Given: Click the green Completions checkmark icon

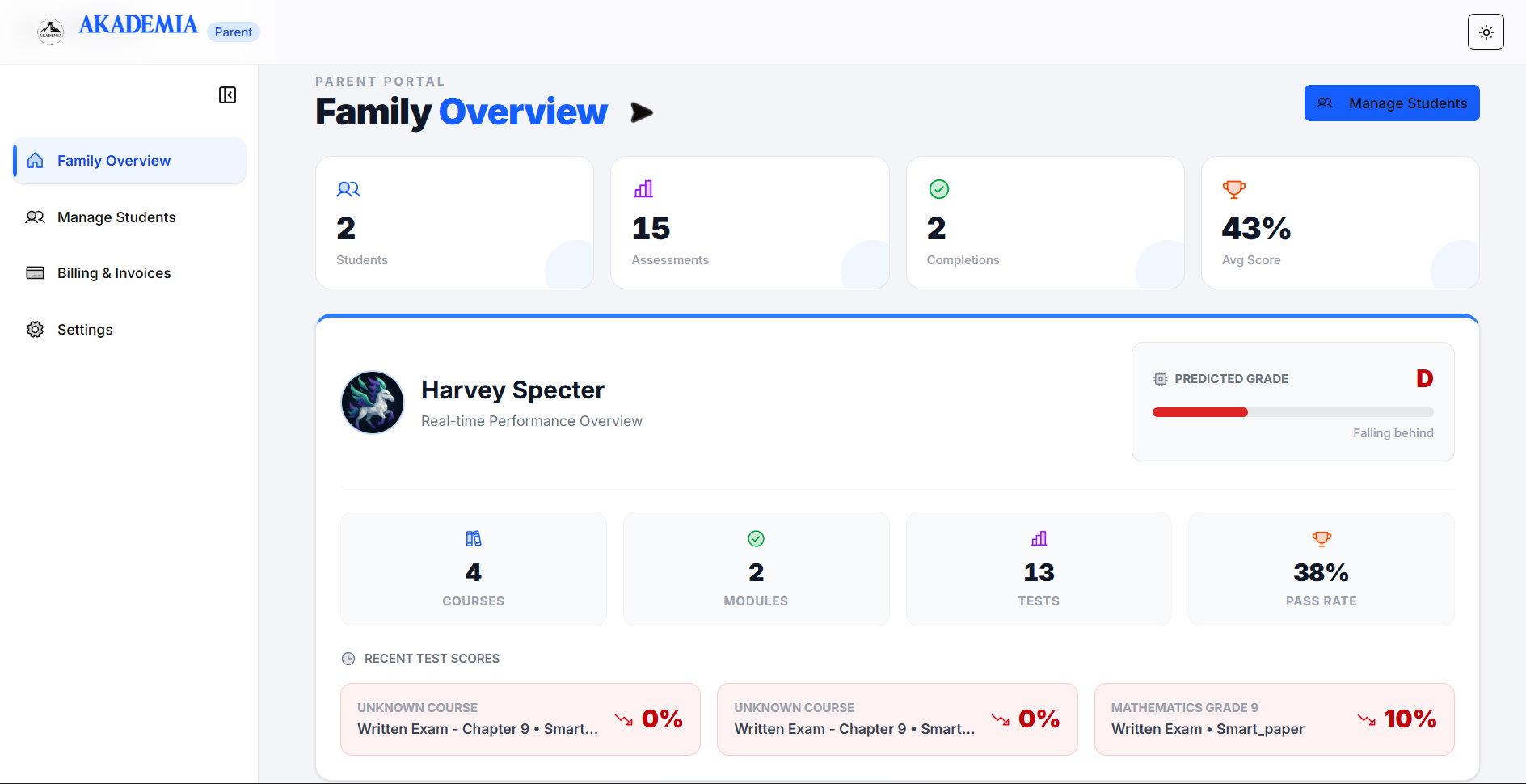Looking at the screenshot, I should click(938, 189).
